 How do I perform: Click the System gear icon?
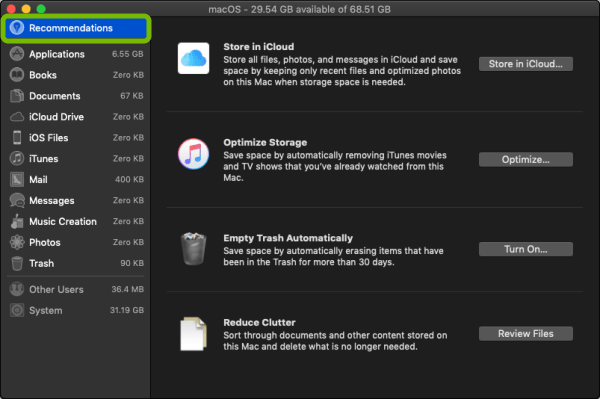pos(17,310)
